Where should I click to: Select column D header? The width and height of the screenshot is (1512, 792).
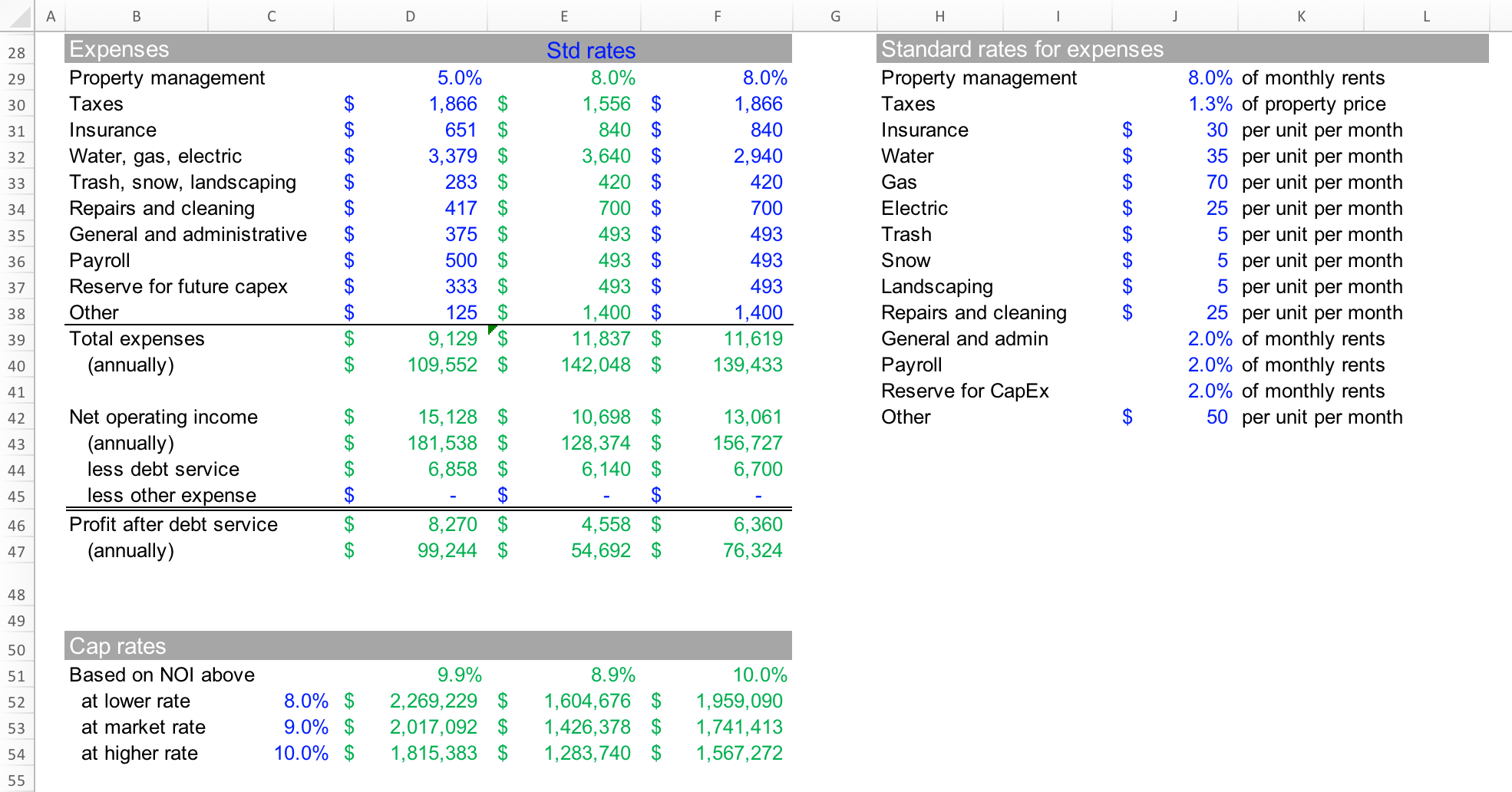(x=411, y=15)
